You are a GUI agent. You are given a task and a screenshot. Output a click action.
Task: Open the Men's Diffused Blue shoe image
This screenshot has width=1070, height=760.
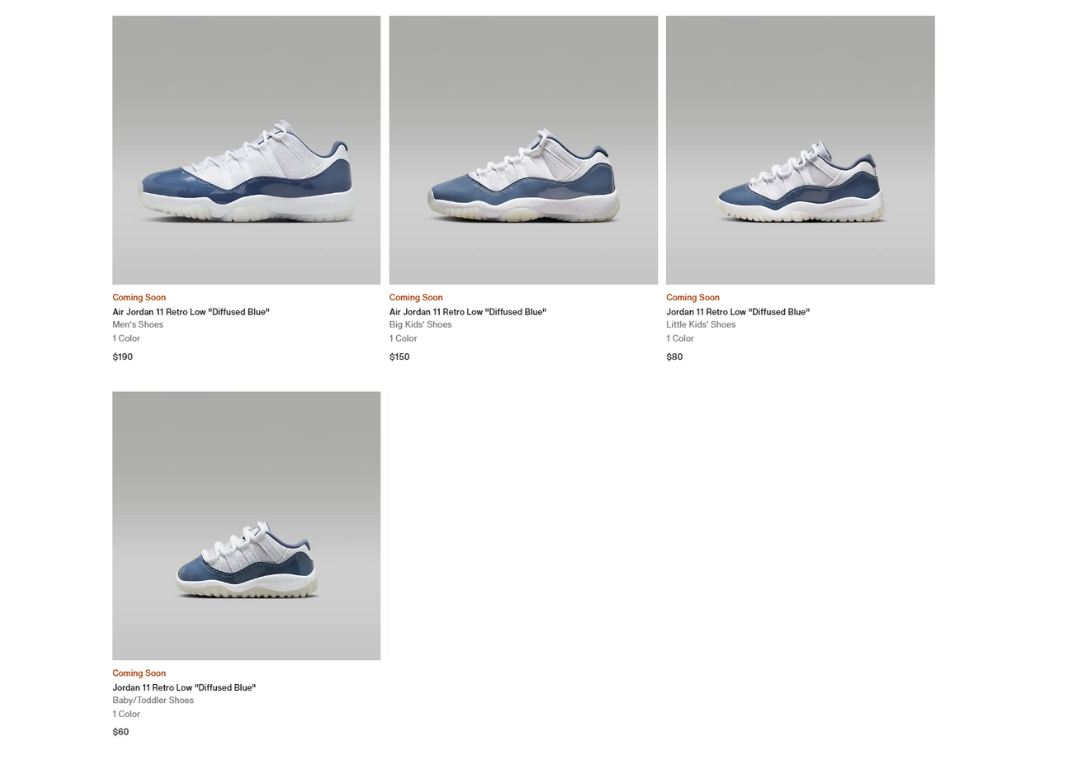(246, 150)
